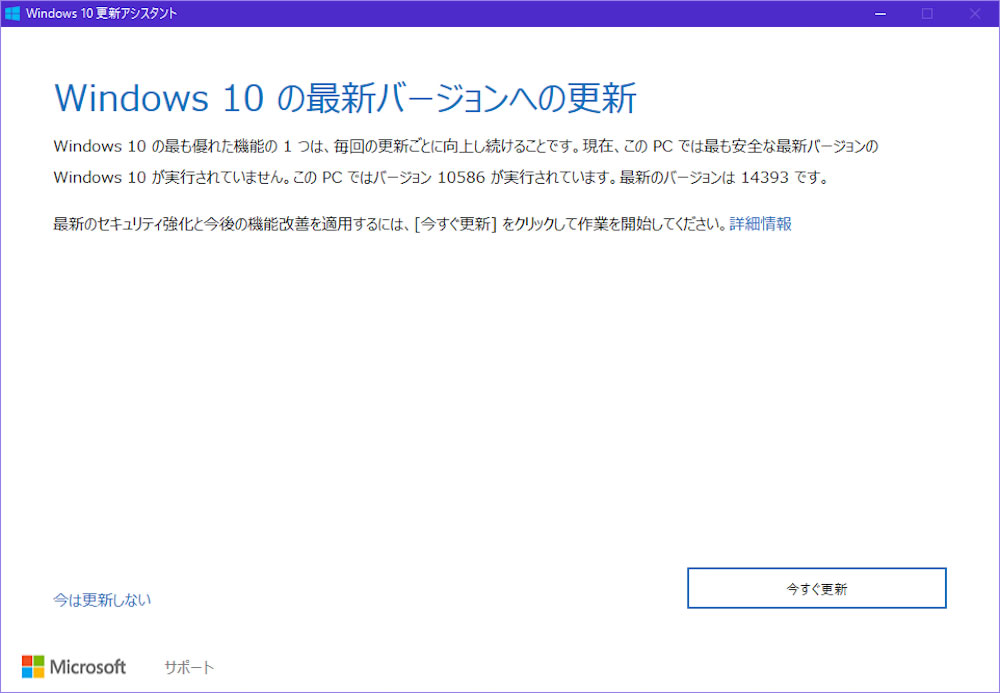This screenshot has height=693, width=1000.
Task: Close the Windows 10 更新アシスタント window
Action: point(974,13)
